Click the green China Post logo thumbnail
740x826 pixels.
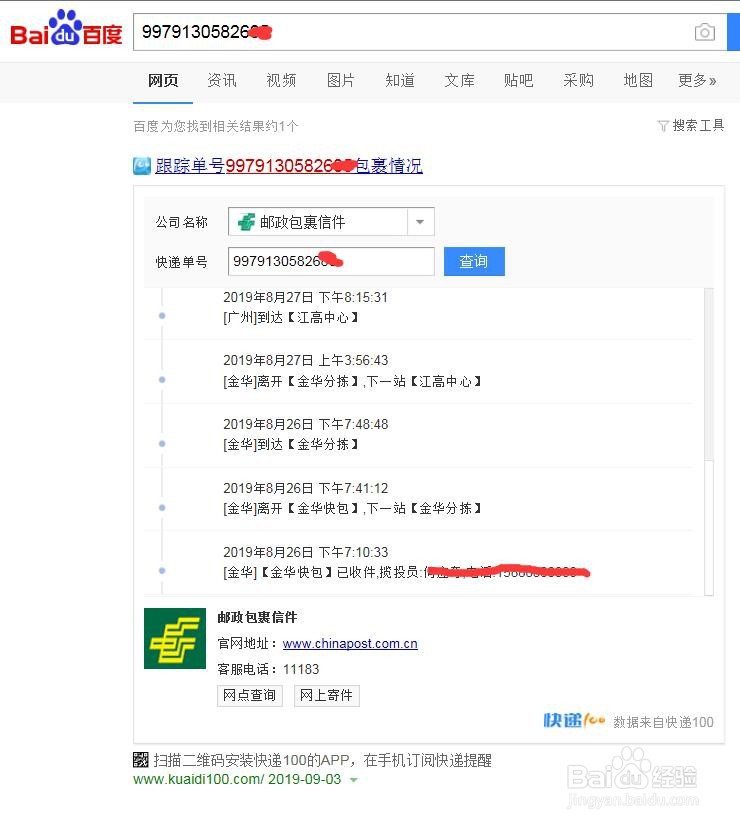click(175, 638)
